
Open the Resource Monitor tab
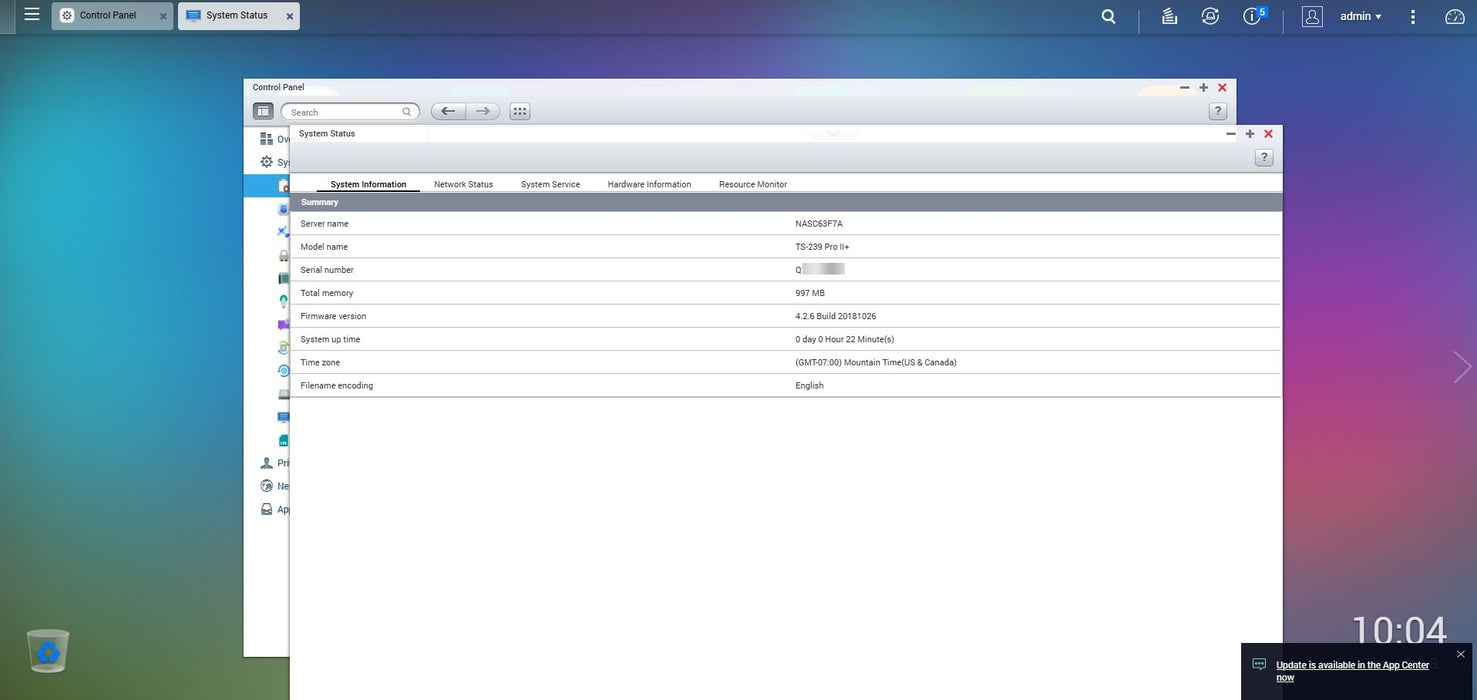[x=753, y=184]
